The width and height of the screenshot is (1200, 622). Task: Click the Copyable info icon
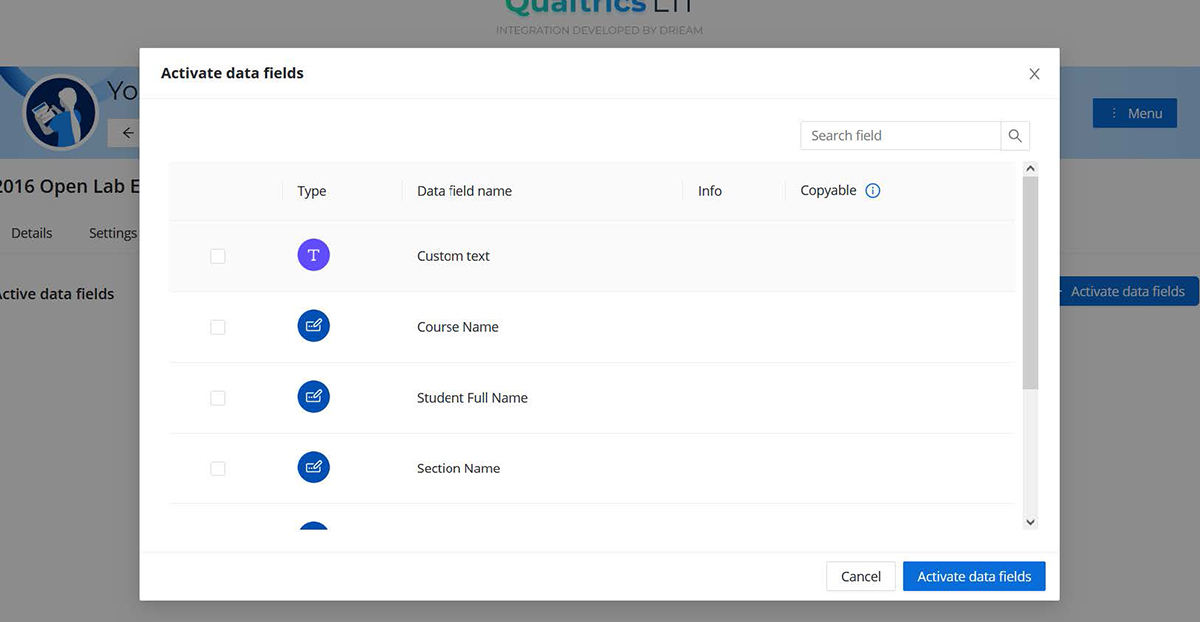tap(872, 191)
